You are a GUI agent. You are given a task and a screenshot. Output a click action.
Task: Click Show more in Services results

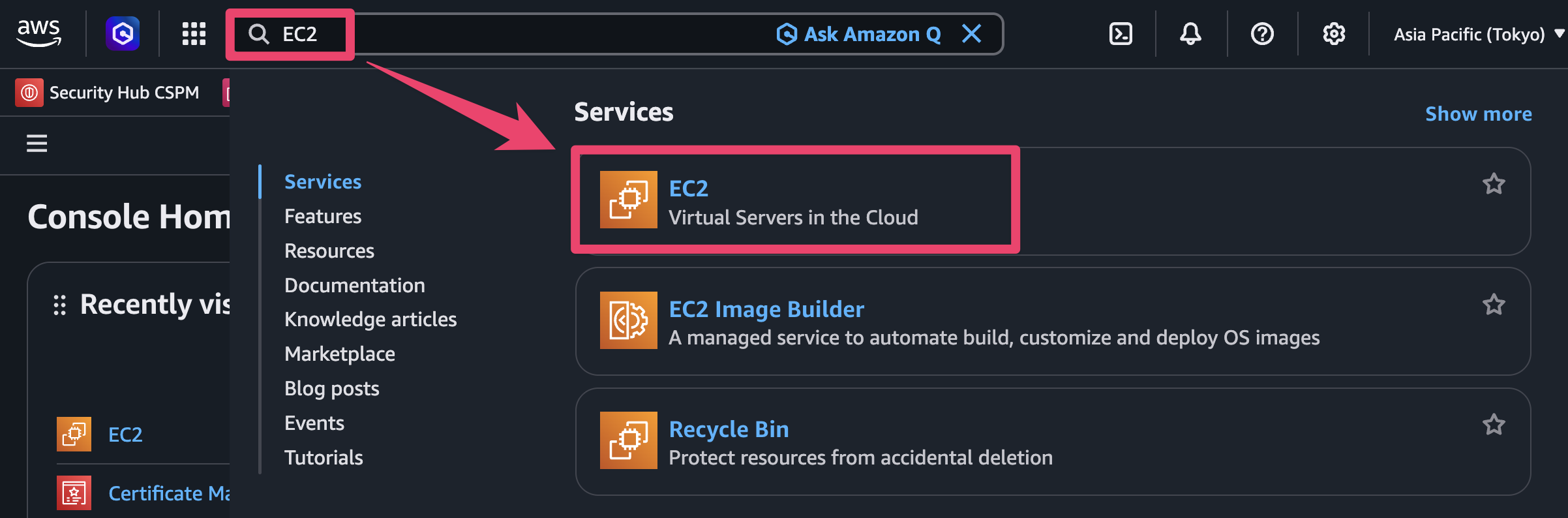pyautogui.click(x=1478, y=114)
